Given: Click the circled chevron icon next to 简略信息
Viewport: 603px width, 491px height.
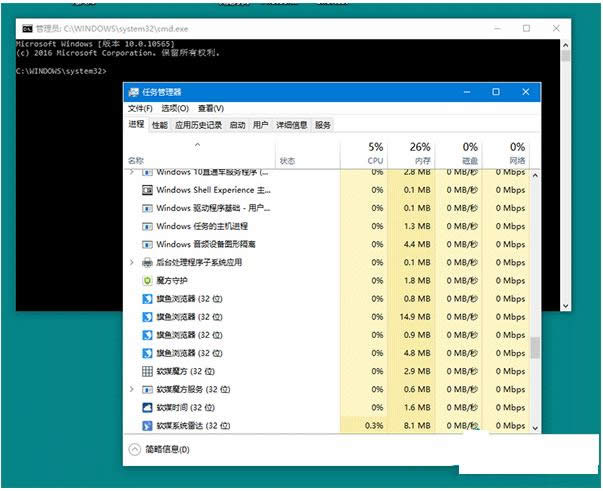Looking at the screenshot, I should [135, 449].
